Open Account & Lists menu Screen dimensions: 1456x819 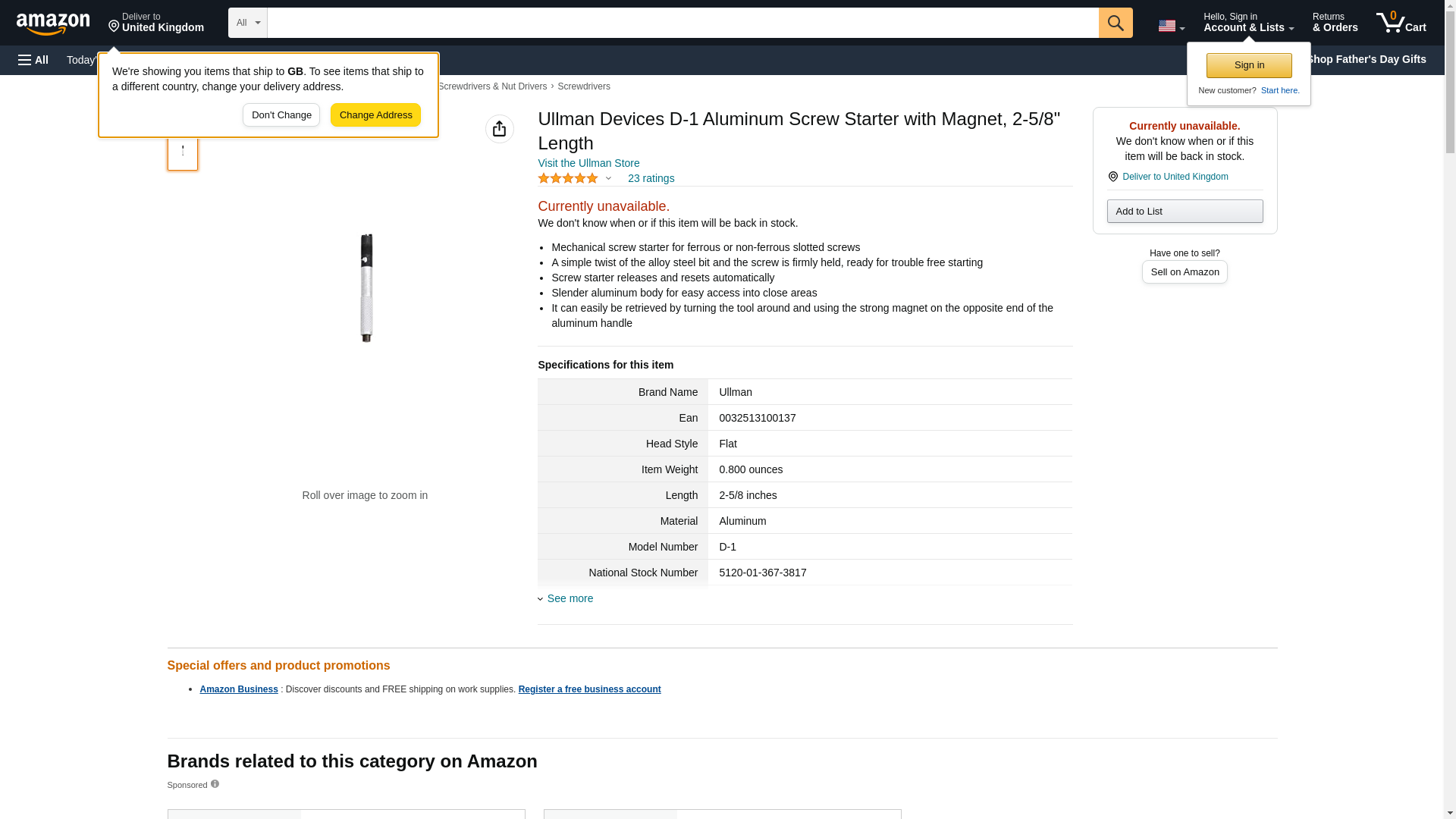tap(1248, 23)
